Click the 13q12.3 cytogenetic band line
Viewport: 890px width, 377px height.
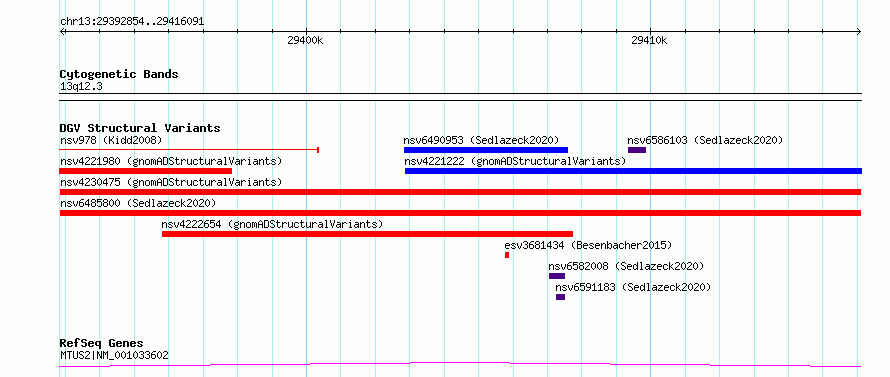[460, 97]
